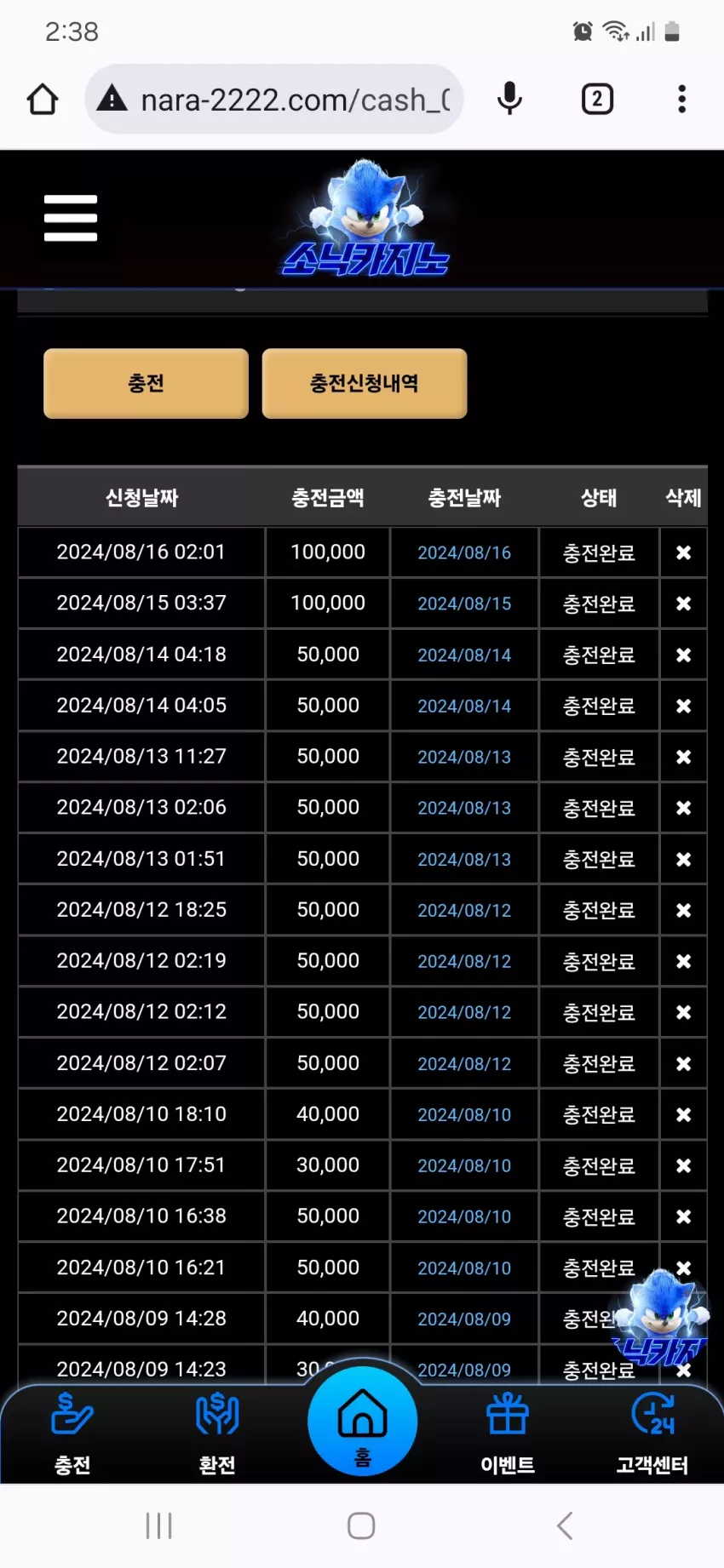Tap the microphone voice search icon
Screen dimensions: 724x1568
coord(509,100)
